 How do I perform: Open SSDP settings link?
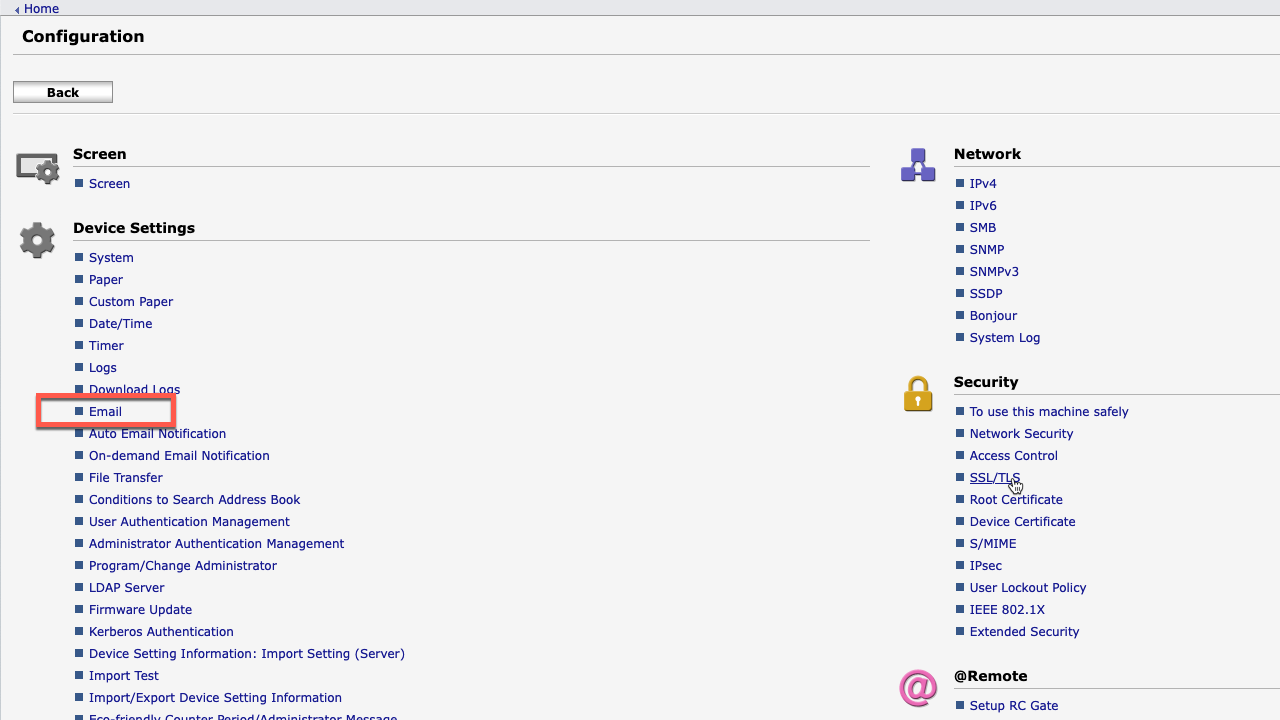point(986,294)
